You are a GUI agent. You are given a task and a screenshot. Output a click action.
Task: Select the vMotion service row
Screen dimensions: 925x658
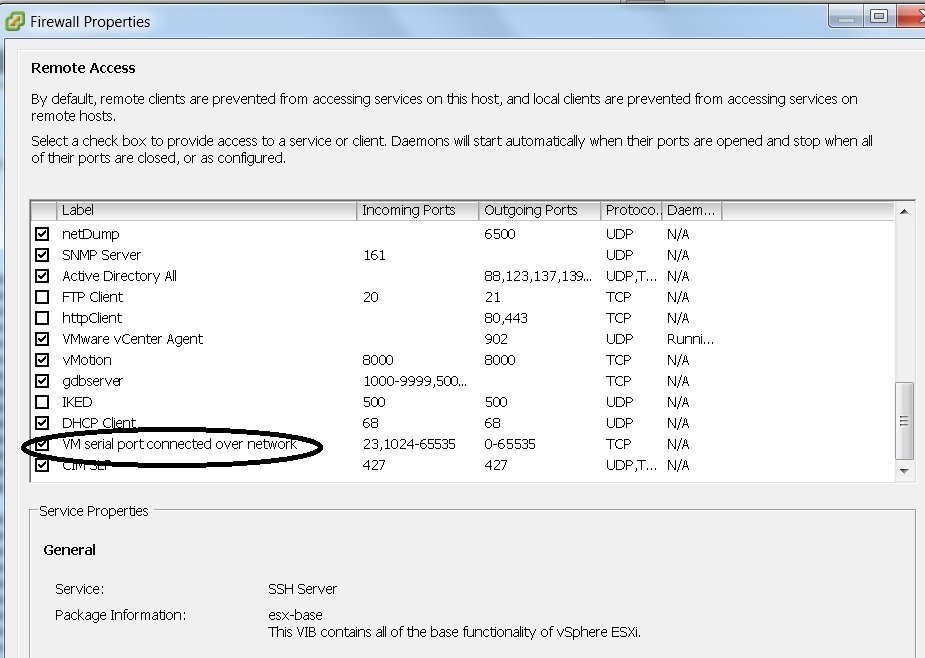[200, 359]
